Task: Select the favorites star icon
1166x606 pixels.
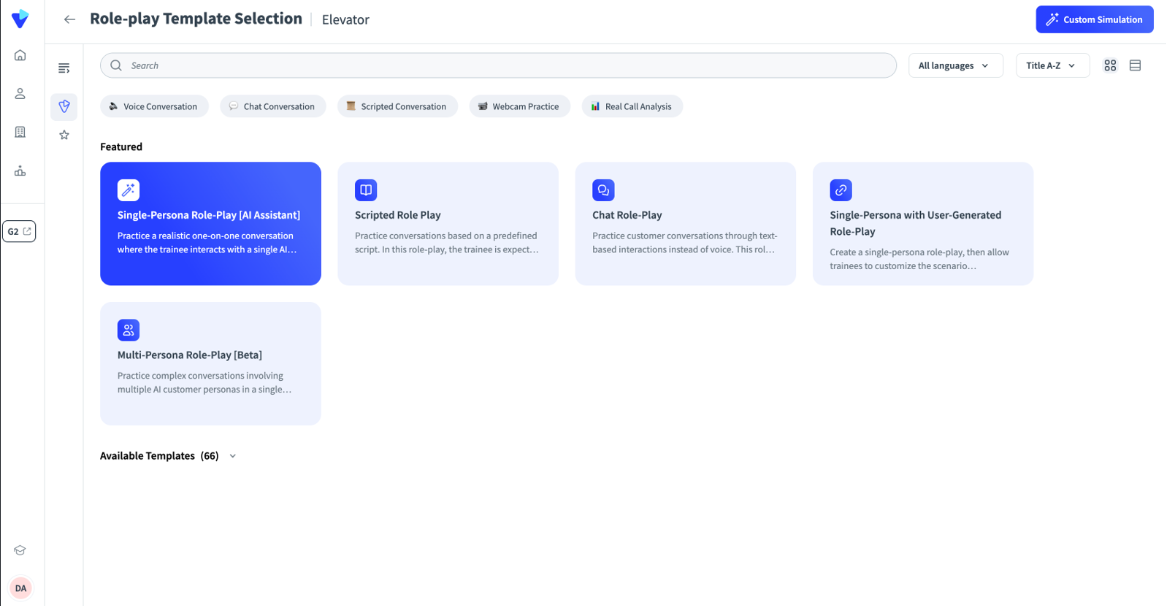Action: coord(64,135)
